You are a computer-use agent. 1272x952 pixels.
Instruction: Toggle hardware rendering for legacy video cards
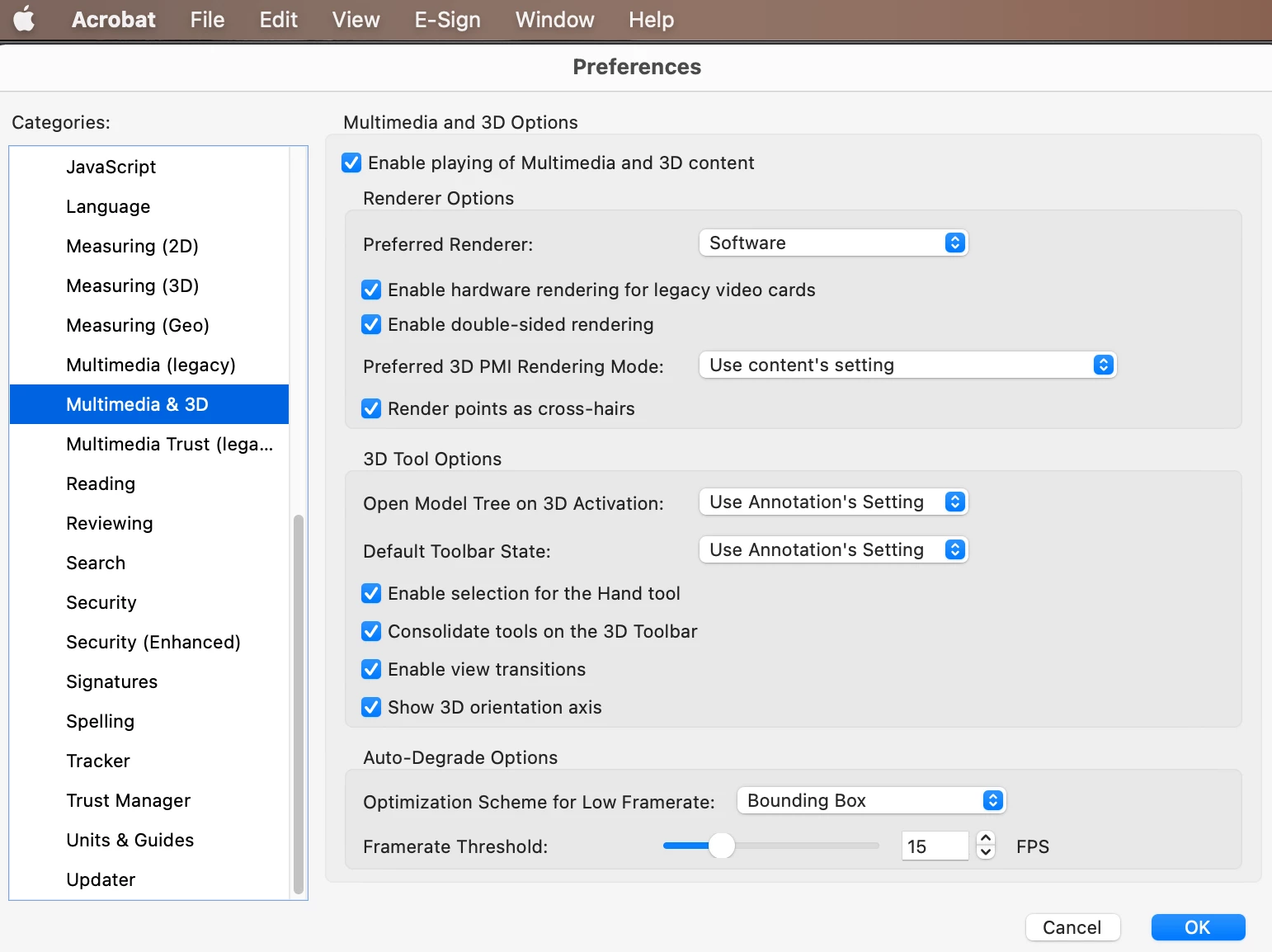[371, 290]
